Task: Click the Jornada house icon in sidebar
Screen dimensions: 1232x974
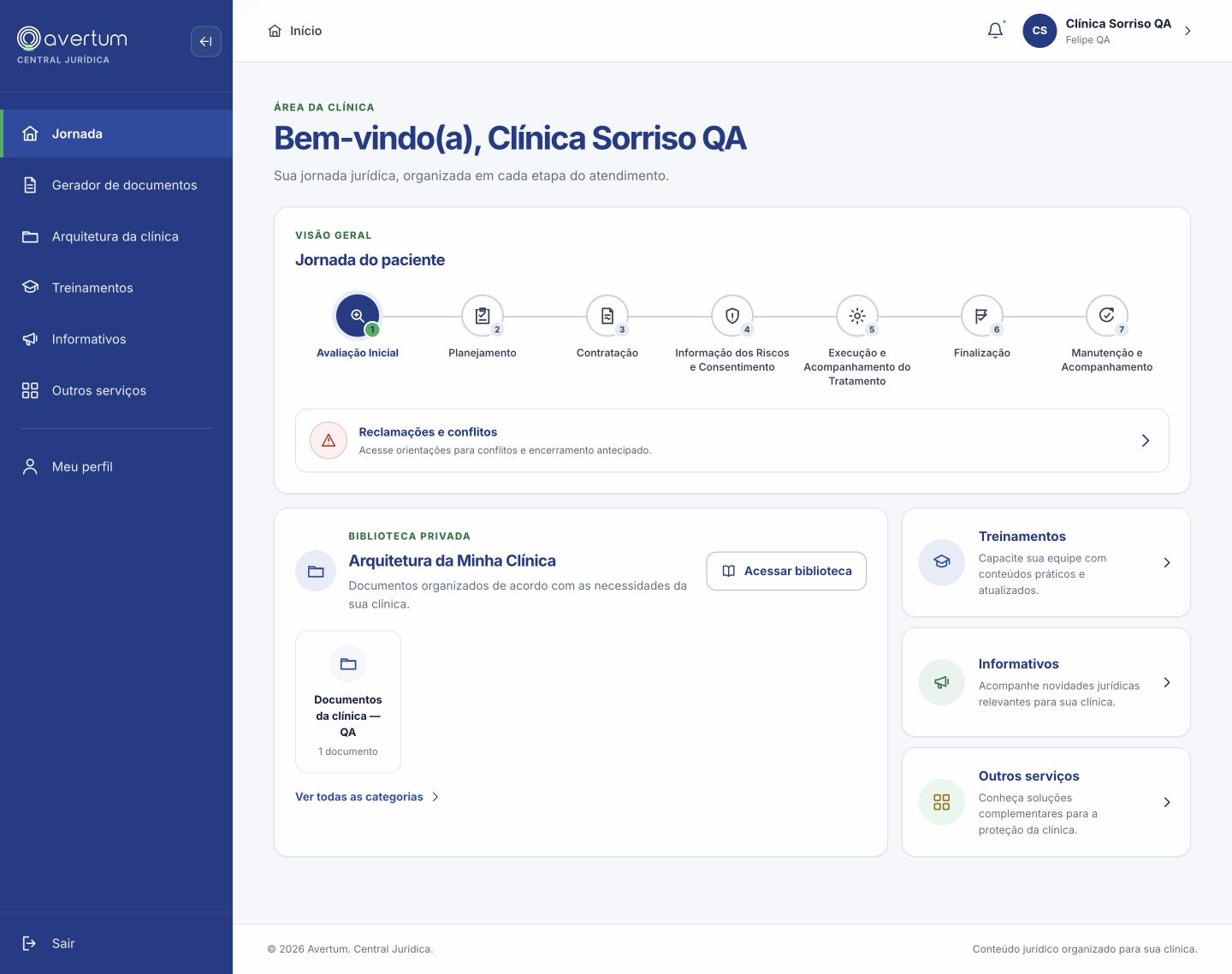Action: coord(30,134)
